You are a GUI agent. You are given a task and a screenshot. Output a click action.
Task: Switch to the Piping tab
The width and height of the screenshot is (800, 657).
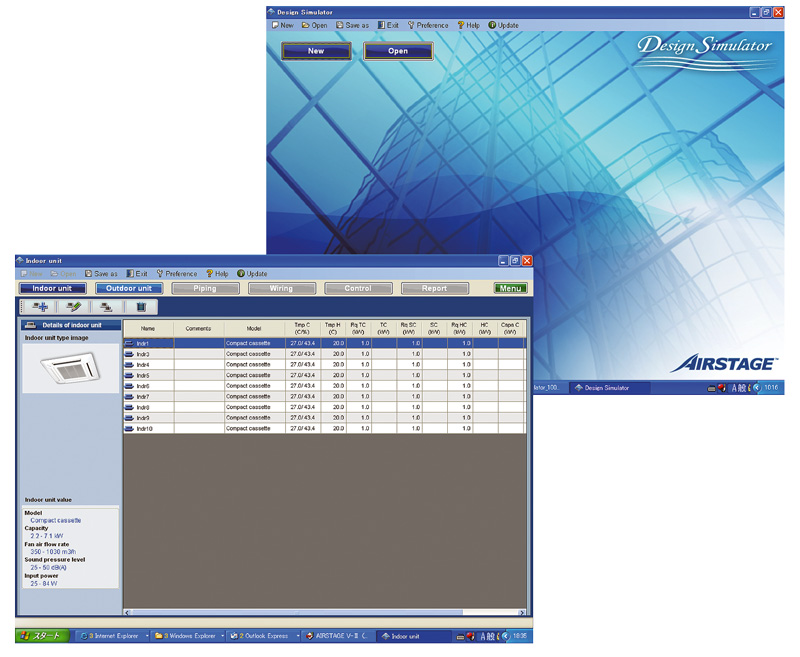pos(205,288)
